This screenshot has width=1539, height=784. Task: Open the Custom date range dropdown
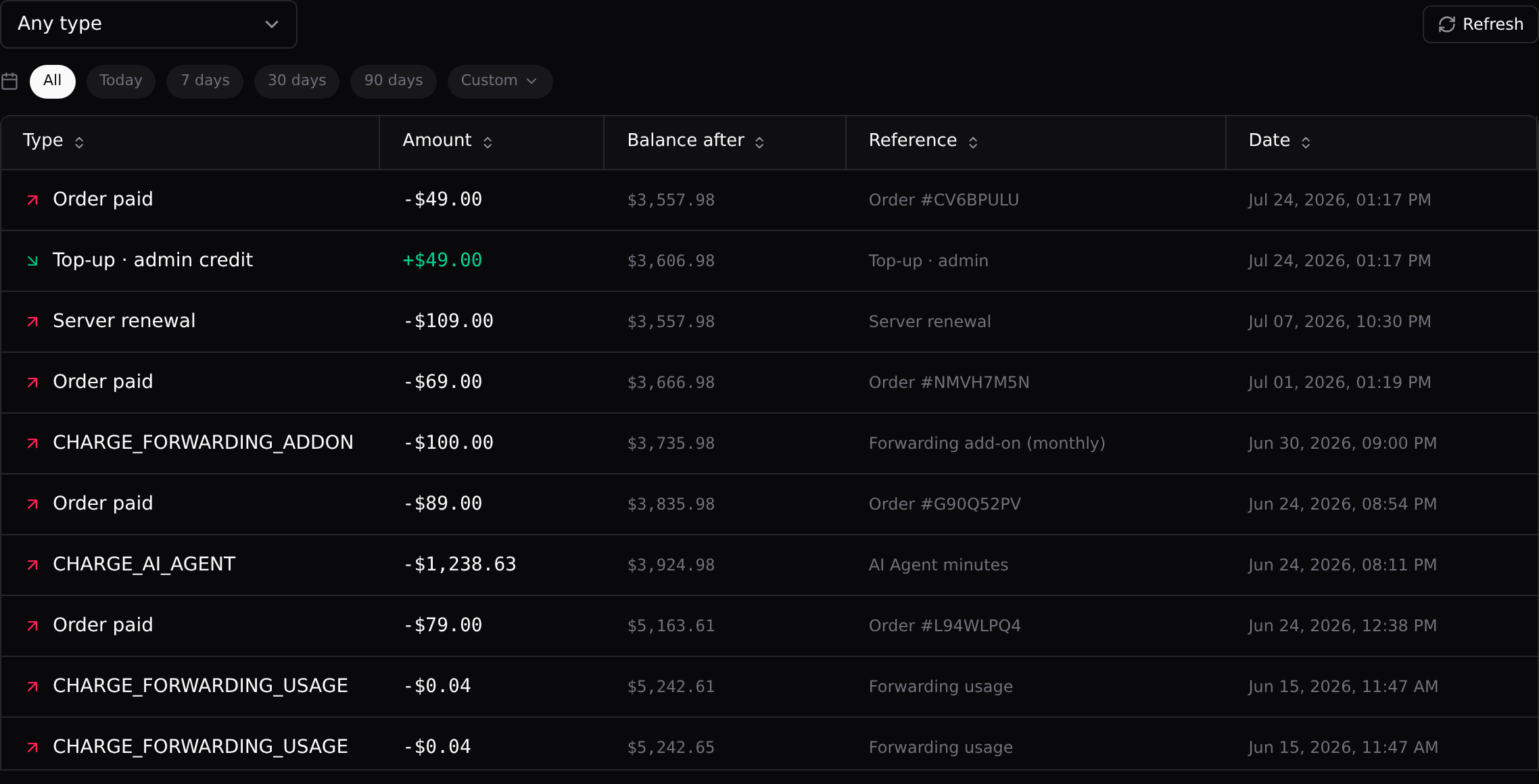click(x=500, y=81)
